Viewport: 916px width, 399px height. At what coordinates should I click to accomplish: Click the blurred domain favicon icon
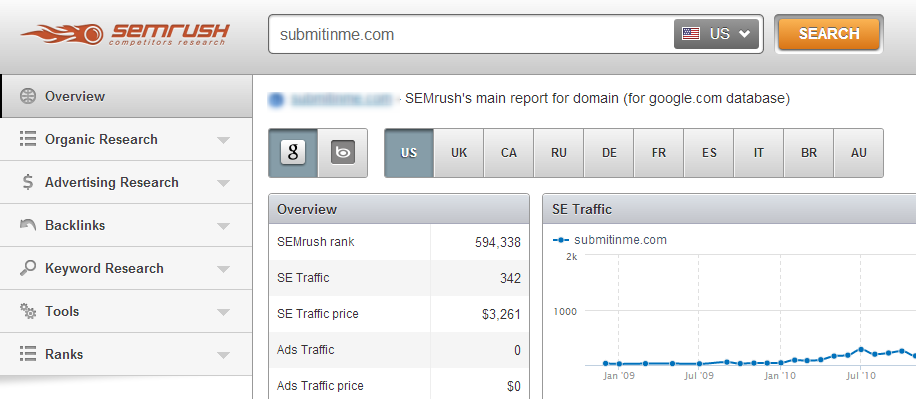(x=276, y=99)
